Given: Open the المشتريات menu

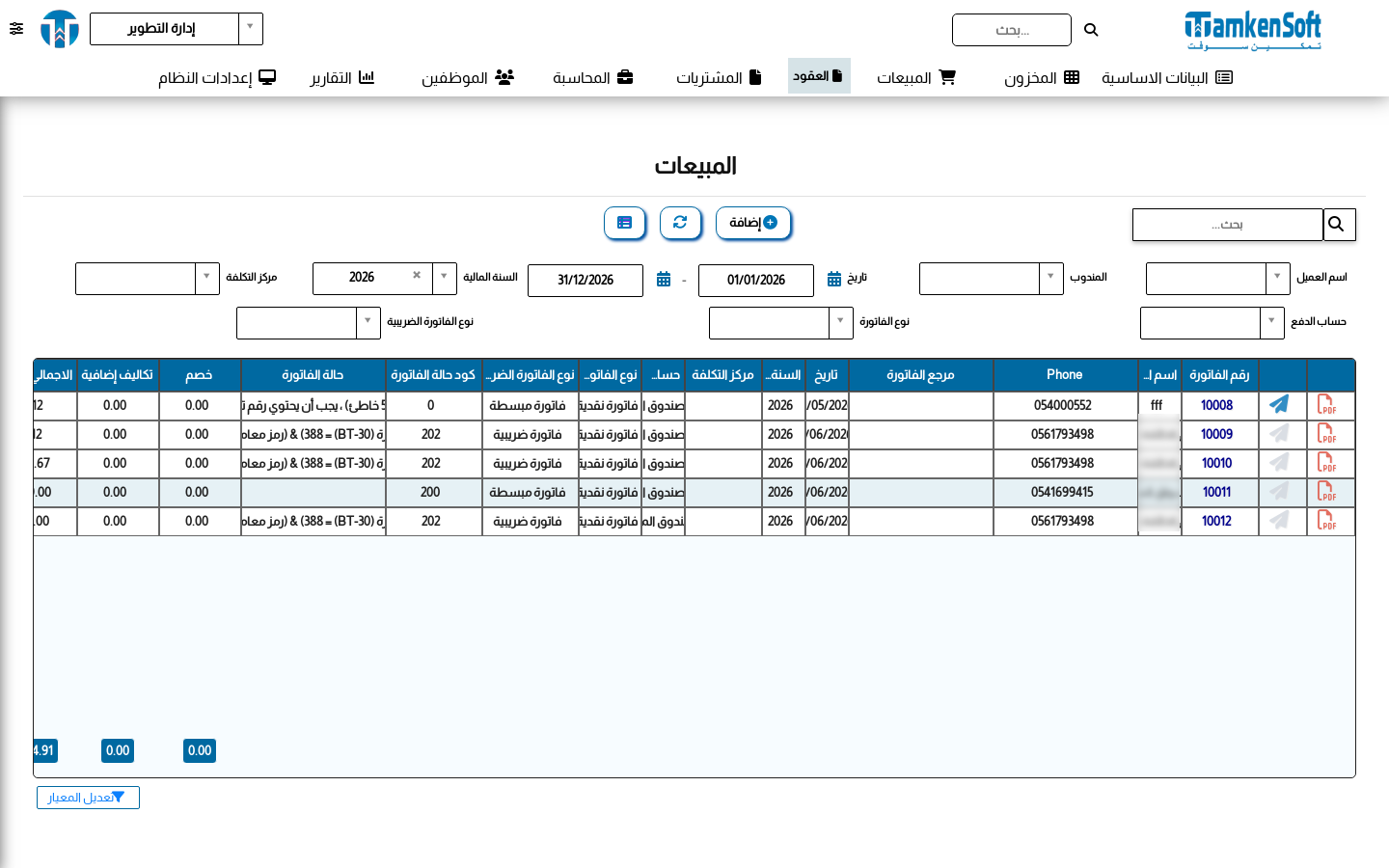Looking at the screenshot, I should tap(719, 77).
